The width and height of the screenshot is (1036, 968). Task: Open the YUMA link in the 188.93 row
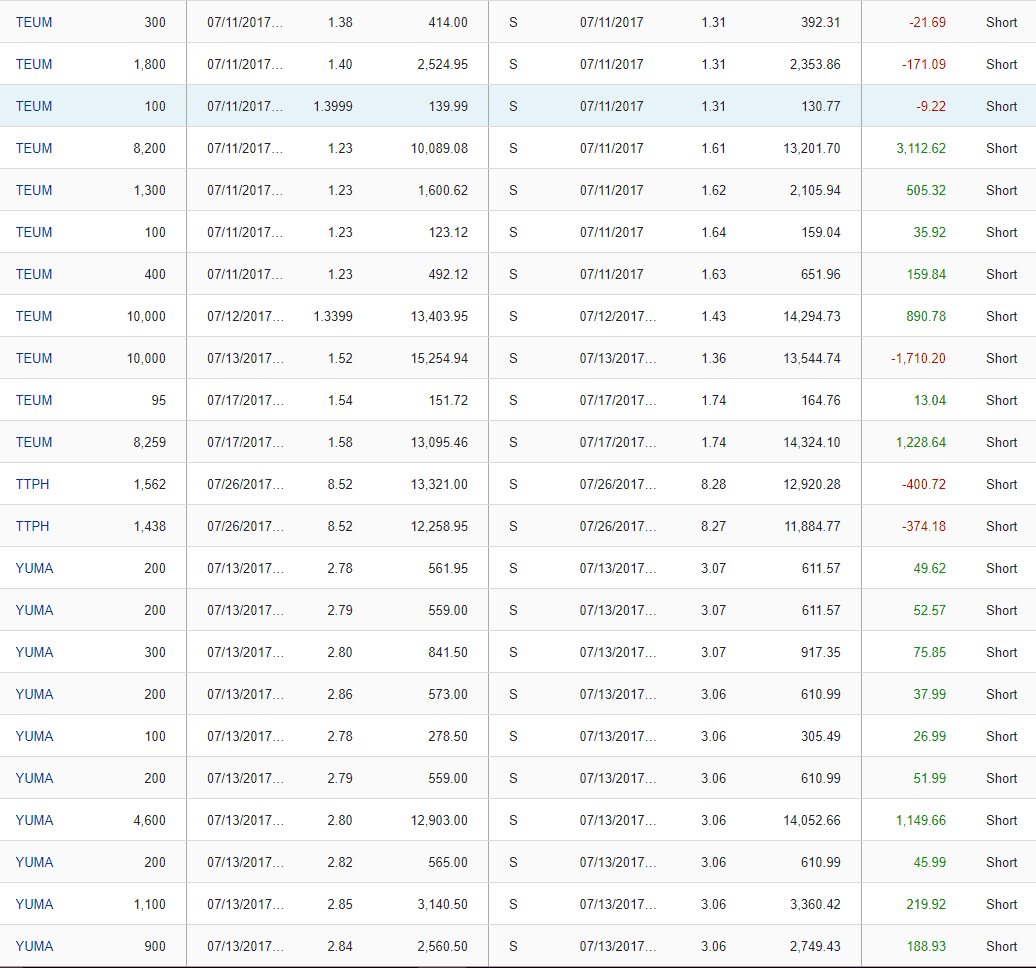pos(34,946)
